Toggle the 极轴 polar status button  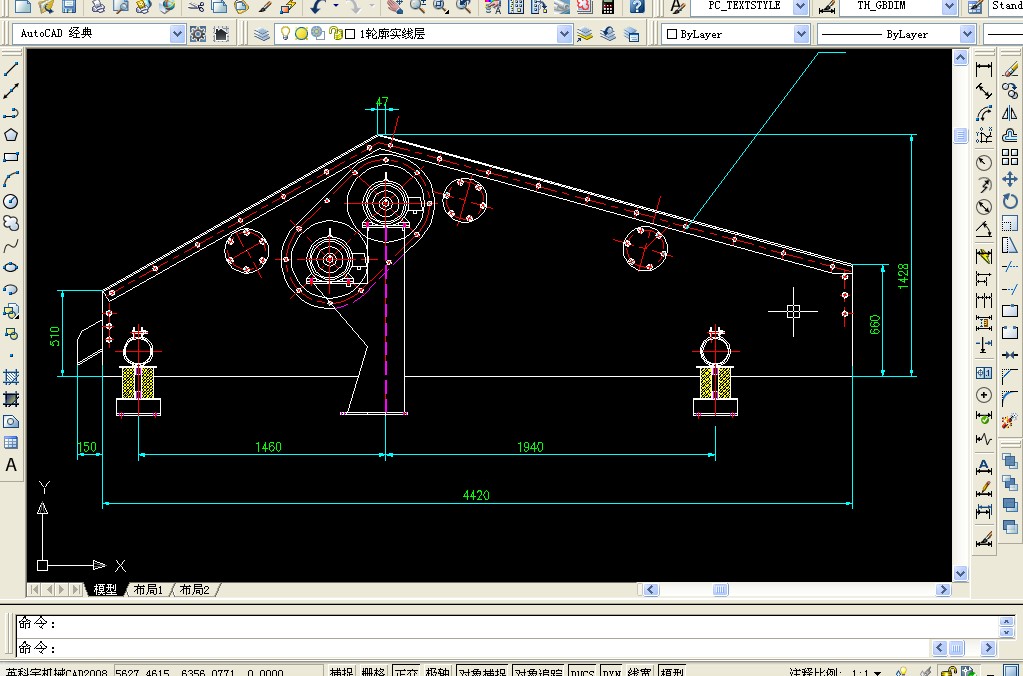(438, 671)
